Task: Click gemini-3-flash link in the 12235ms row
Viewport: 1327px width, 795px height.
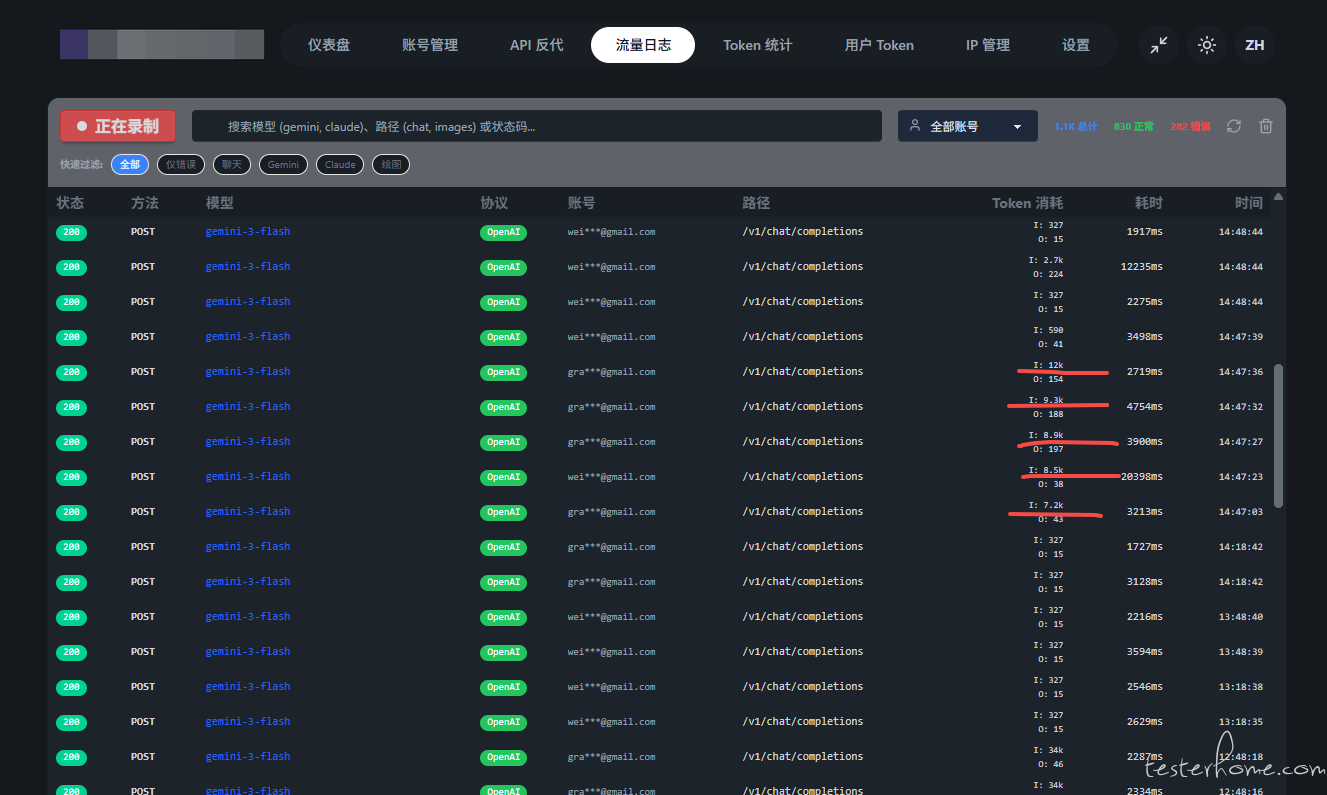Action: click(248, 267)
